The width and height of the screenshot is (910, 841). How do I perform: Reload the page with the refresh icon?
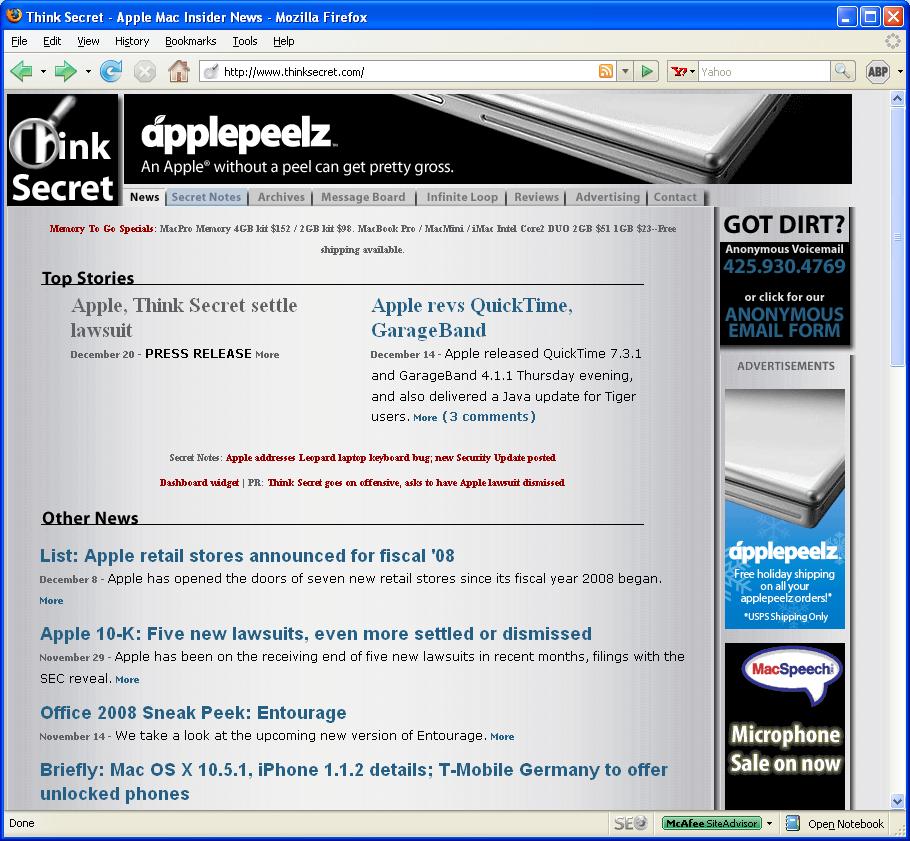click(x=110, y=71)
